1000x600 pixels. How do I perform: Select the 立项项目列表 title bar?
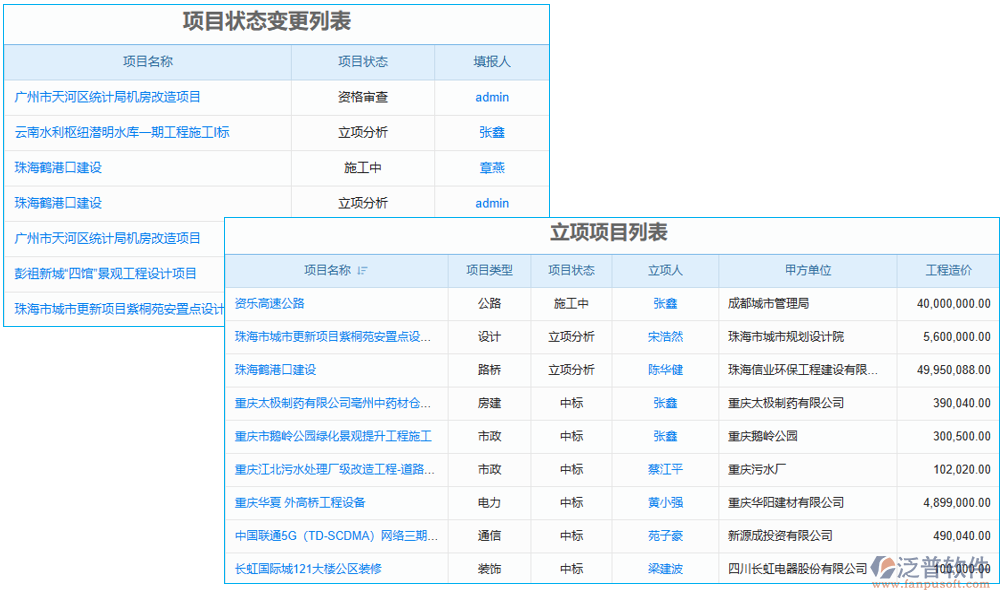611,232
